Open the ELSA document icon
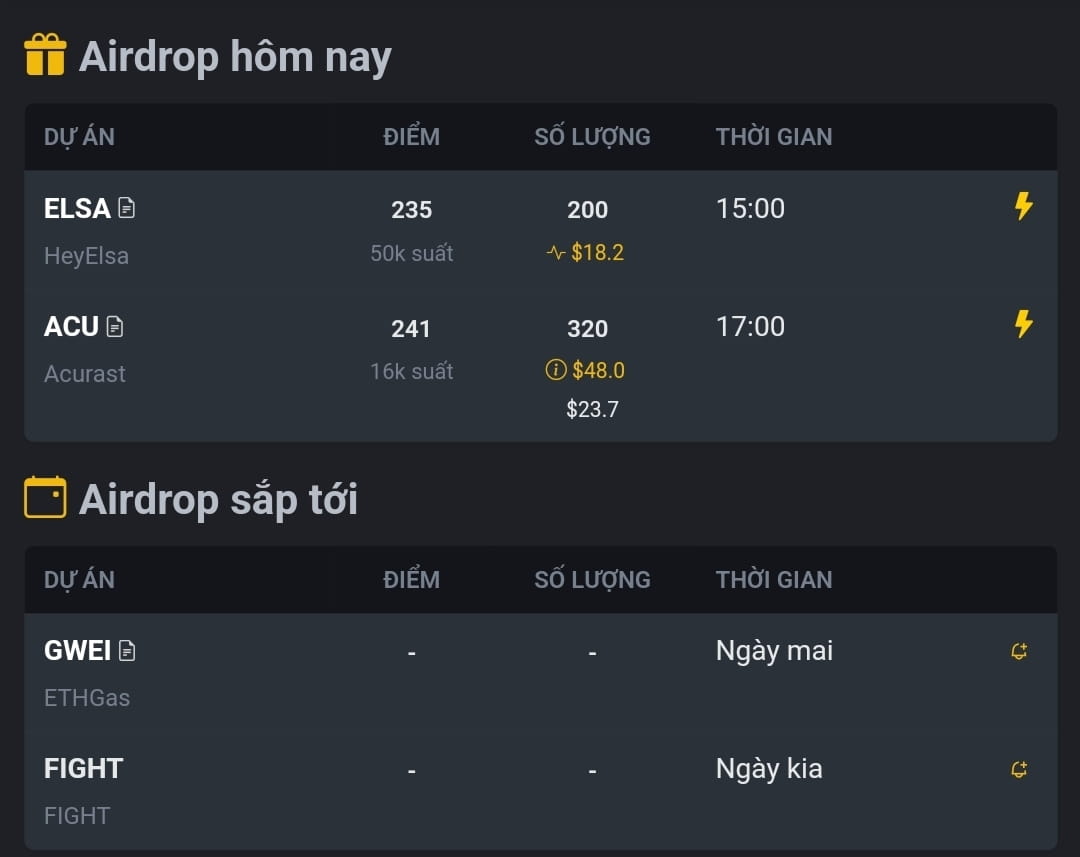 (x=127, y=207)
